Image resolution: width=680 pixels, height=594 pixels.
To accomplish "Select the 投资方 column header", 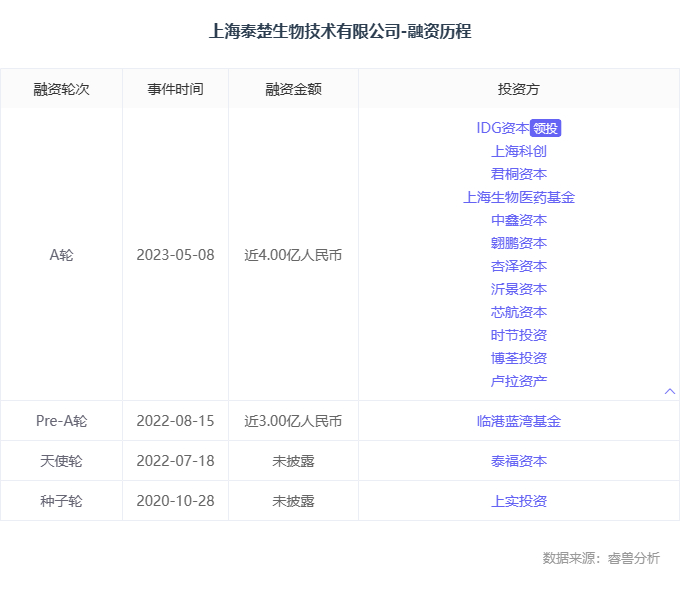I will [x=519, y=89].
